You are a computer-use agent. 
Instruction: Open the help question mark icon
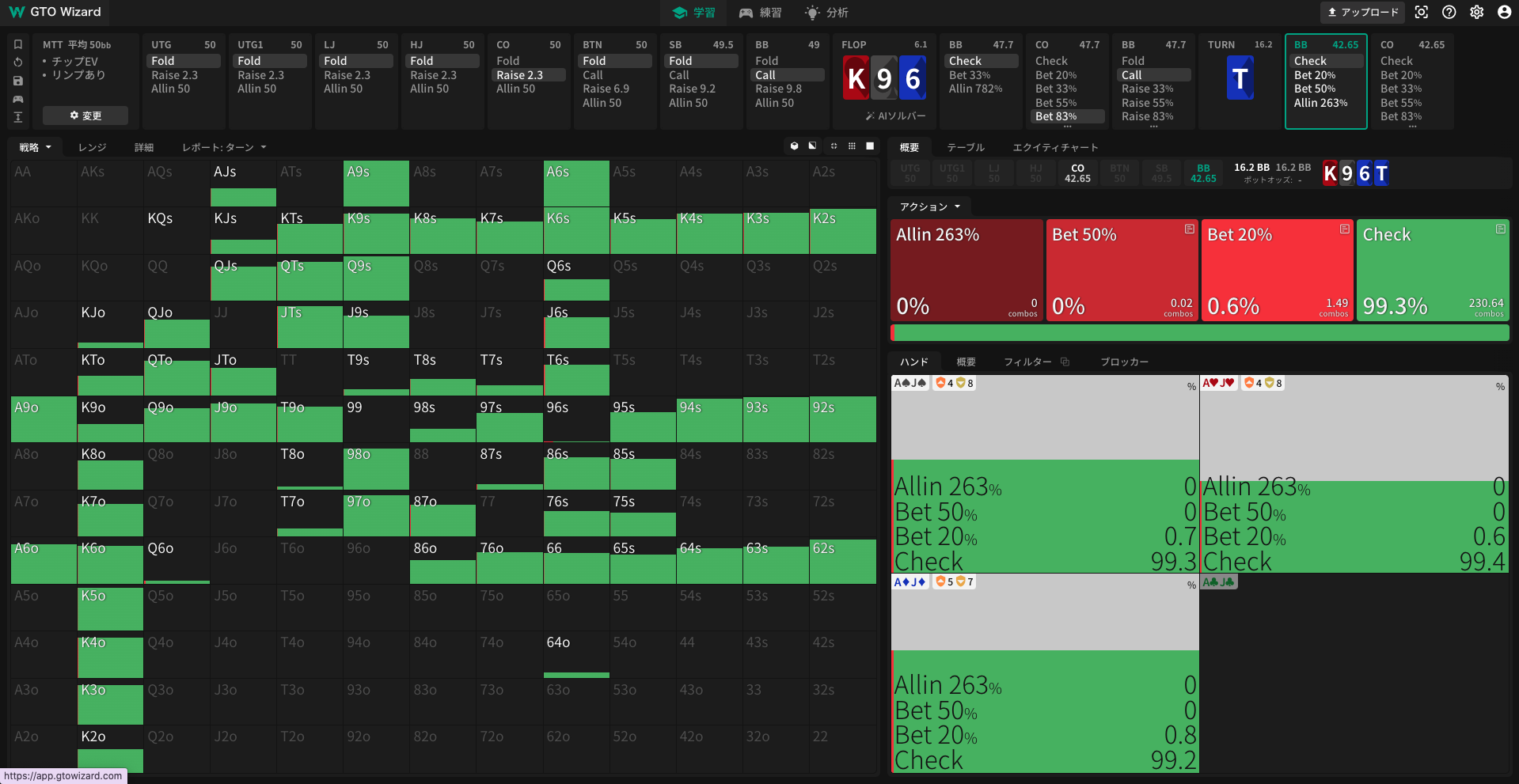(1449, 12)
